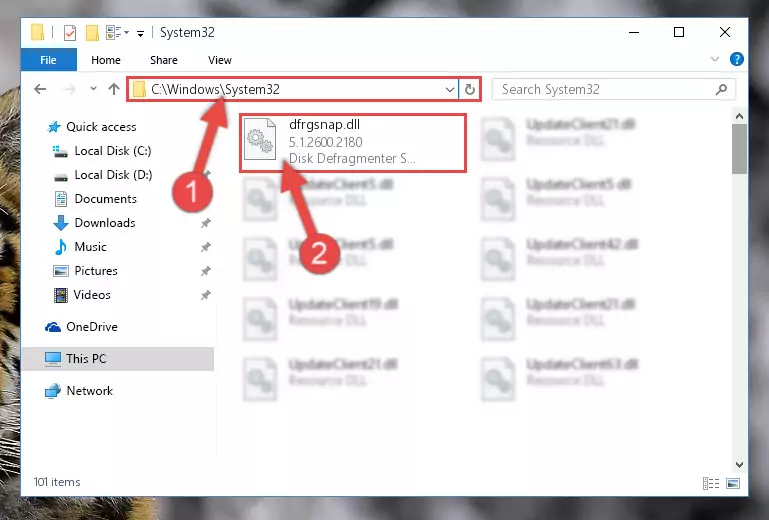Click the address bar path C:\Windows\System32

(215, 89)
